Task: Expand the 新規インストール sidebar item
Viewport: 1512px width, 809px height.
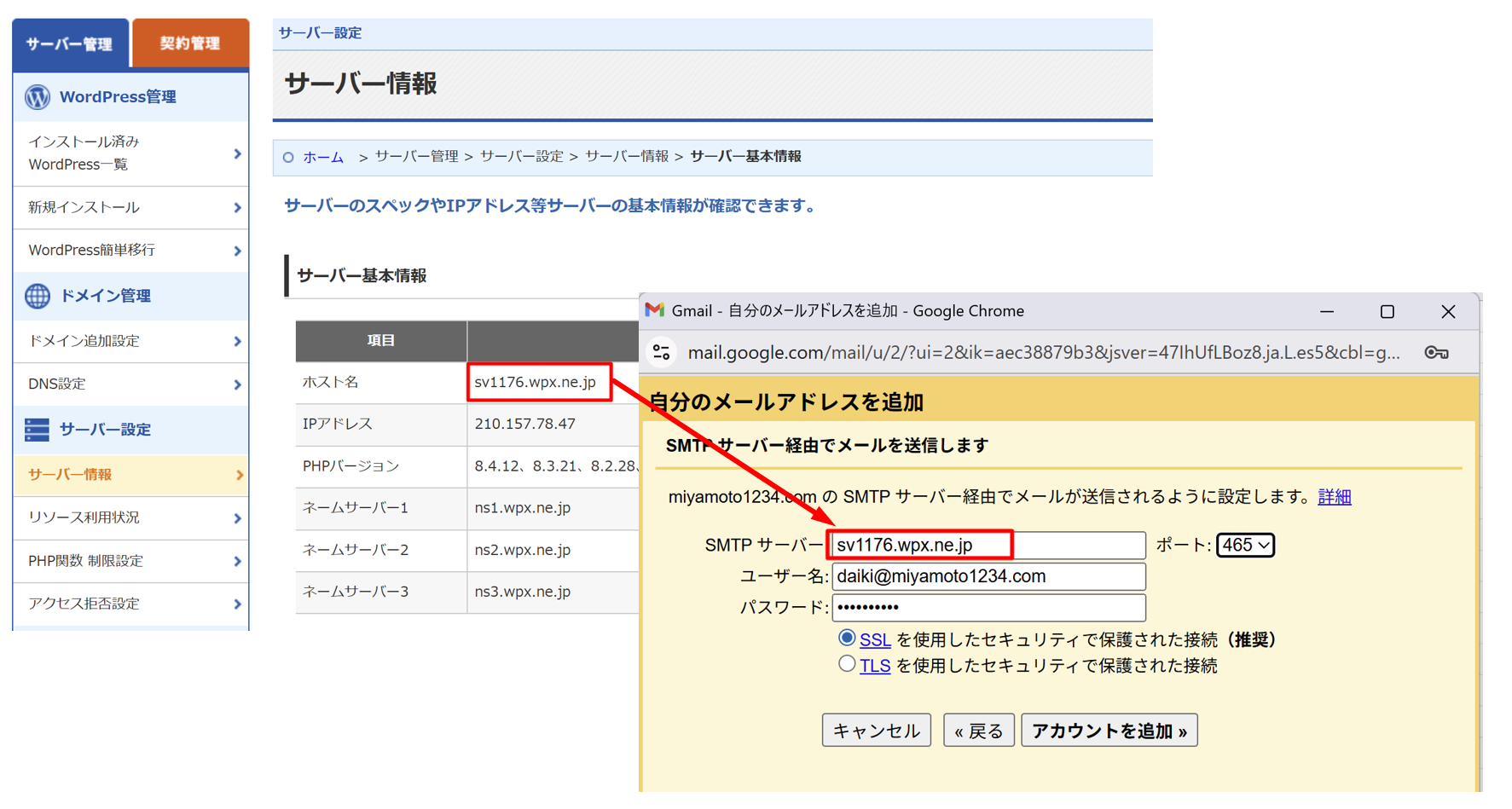Action: click(x=130, y=208)
